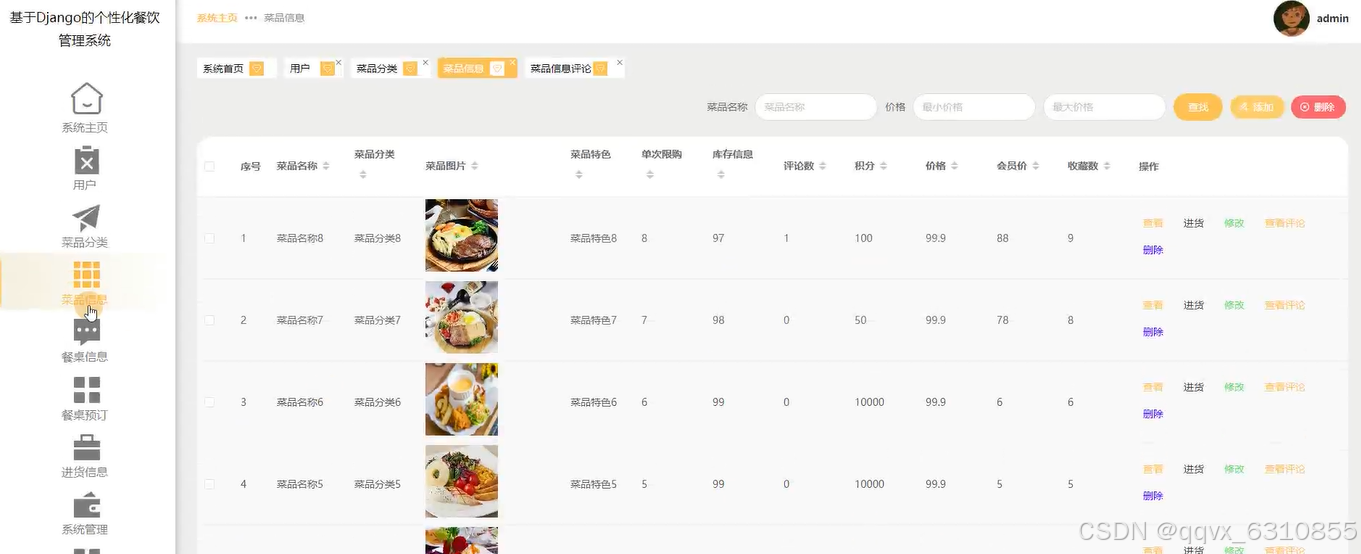Click the orange icon on 系统首页 tab
The image size is (1361, 554).
click(x=257, y=69)
